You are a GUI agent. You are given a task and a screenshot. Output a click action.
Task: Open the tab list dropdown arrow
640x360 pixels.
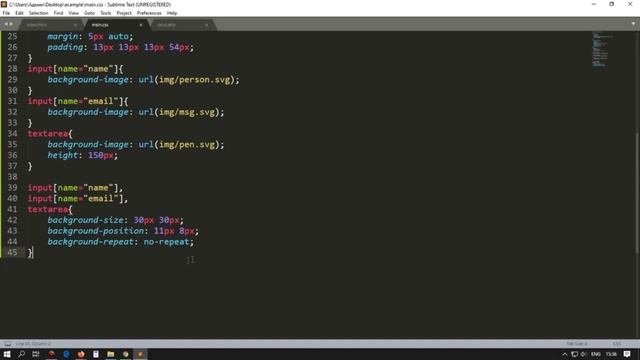(x=633, y=24)
